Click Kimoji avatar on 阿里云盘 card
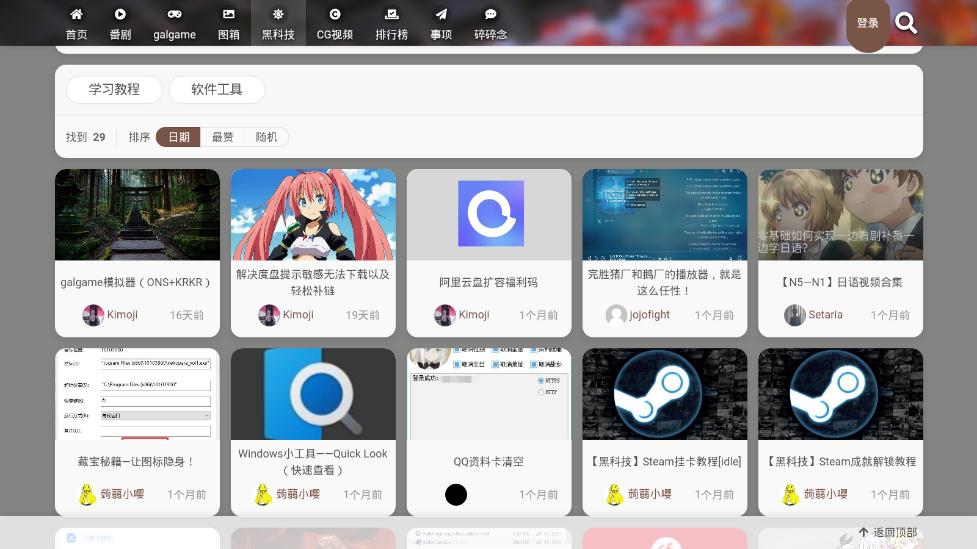Image resolution: width=977 pixels, height=549 pixels. coord(445,315)
